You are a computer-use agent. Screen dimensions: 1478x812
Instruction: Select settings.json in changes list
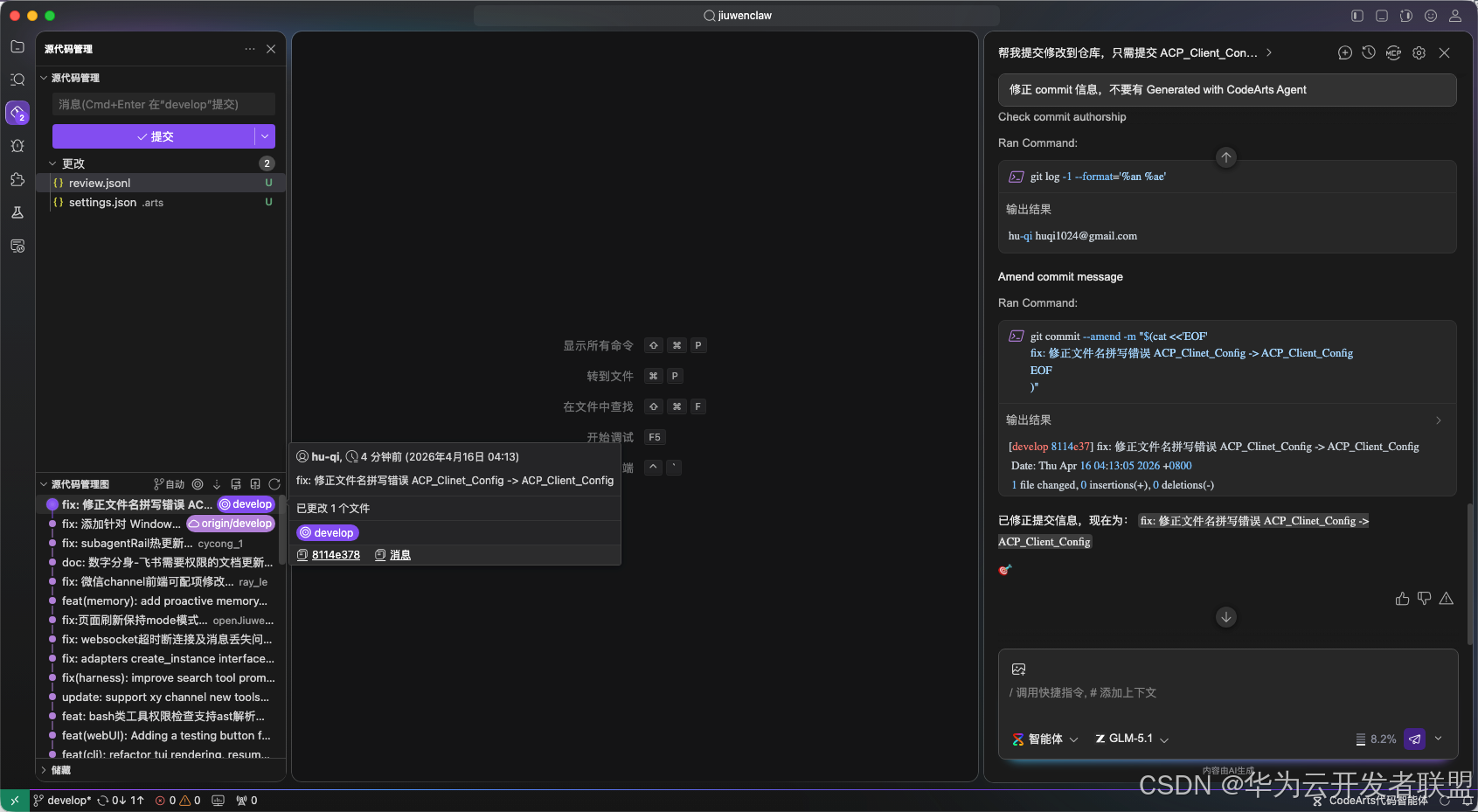161,202
